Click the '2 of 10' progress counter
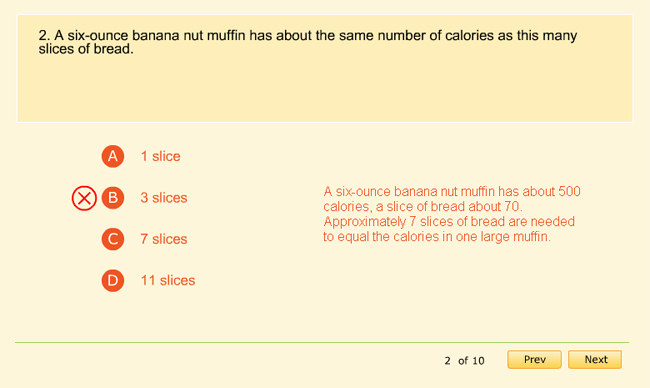Screen dimensions: 650x388 click(464, 361)
